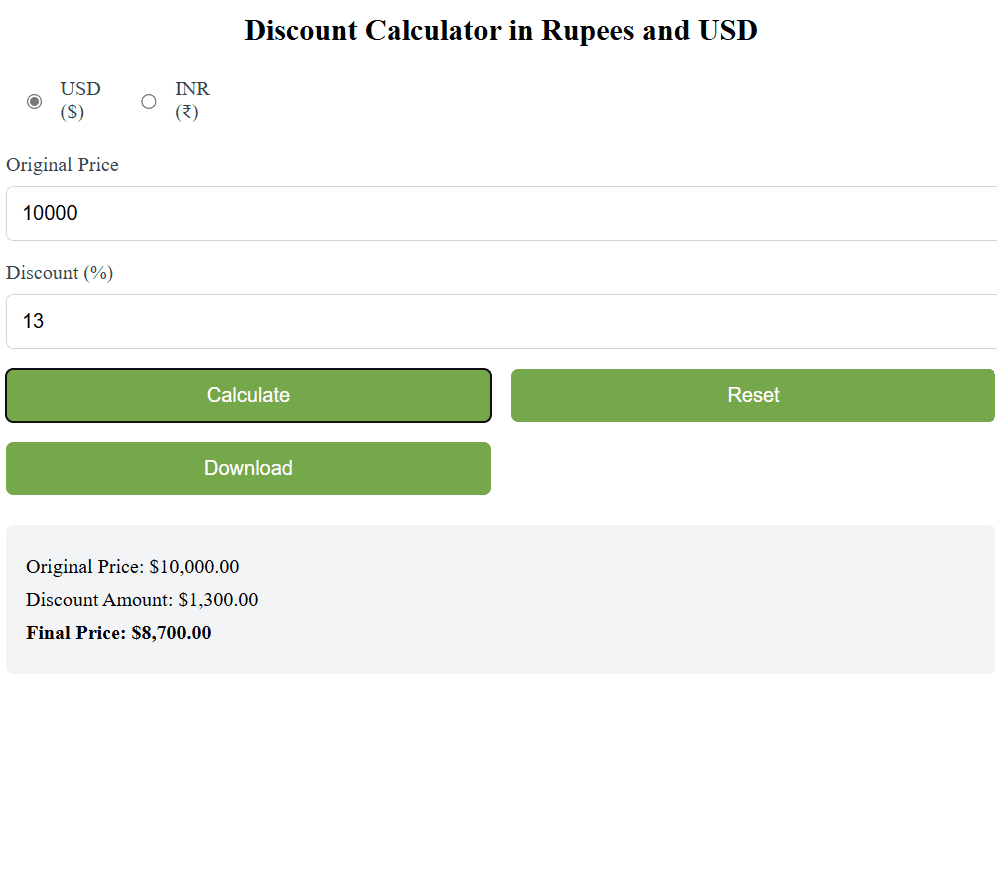997x875 pixels.
Task: Click the Download button
Action: [x=248, y=468]
